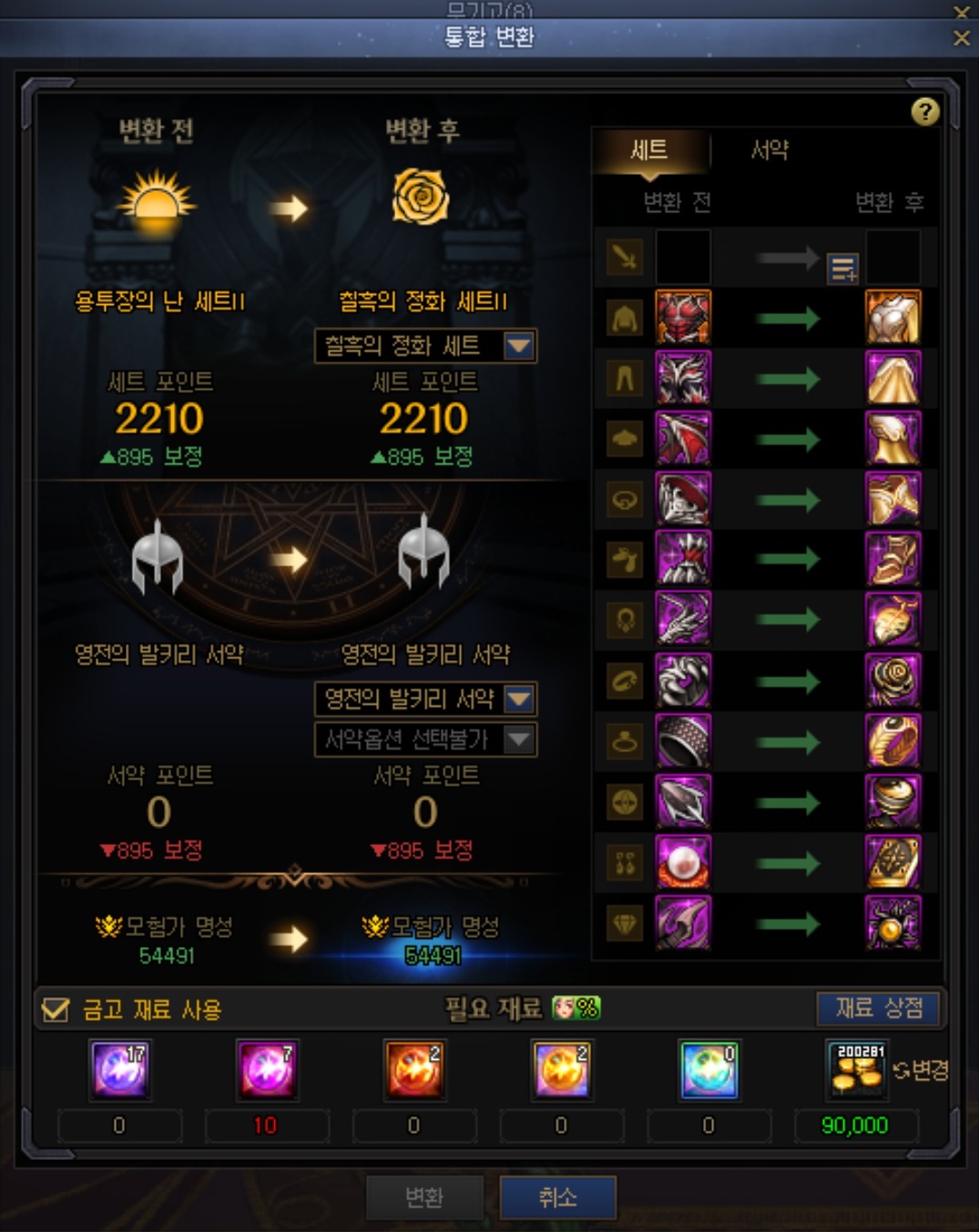
Task: Click the pearl earring item before conversion
Action: (683, 861)
